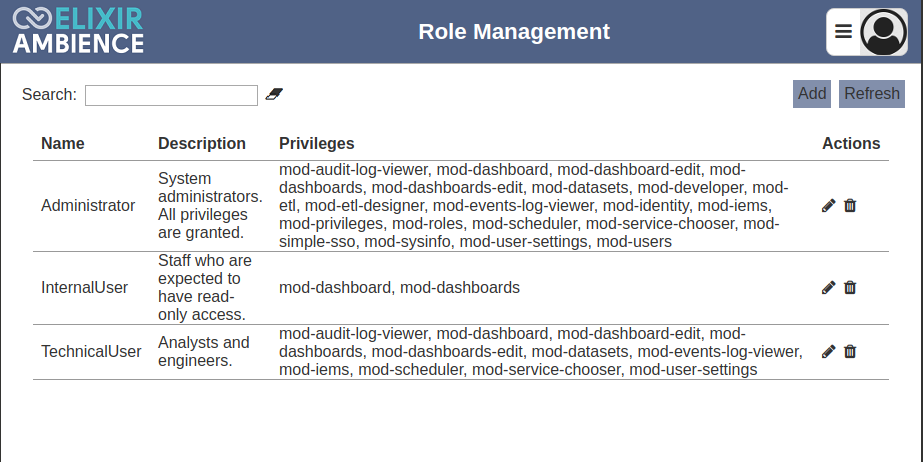The width and height of the screenshot is (923, 462).
Task: Select the InternalUser role name
Action: point(85,287)
